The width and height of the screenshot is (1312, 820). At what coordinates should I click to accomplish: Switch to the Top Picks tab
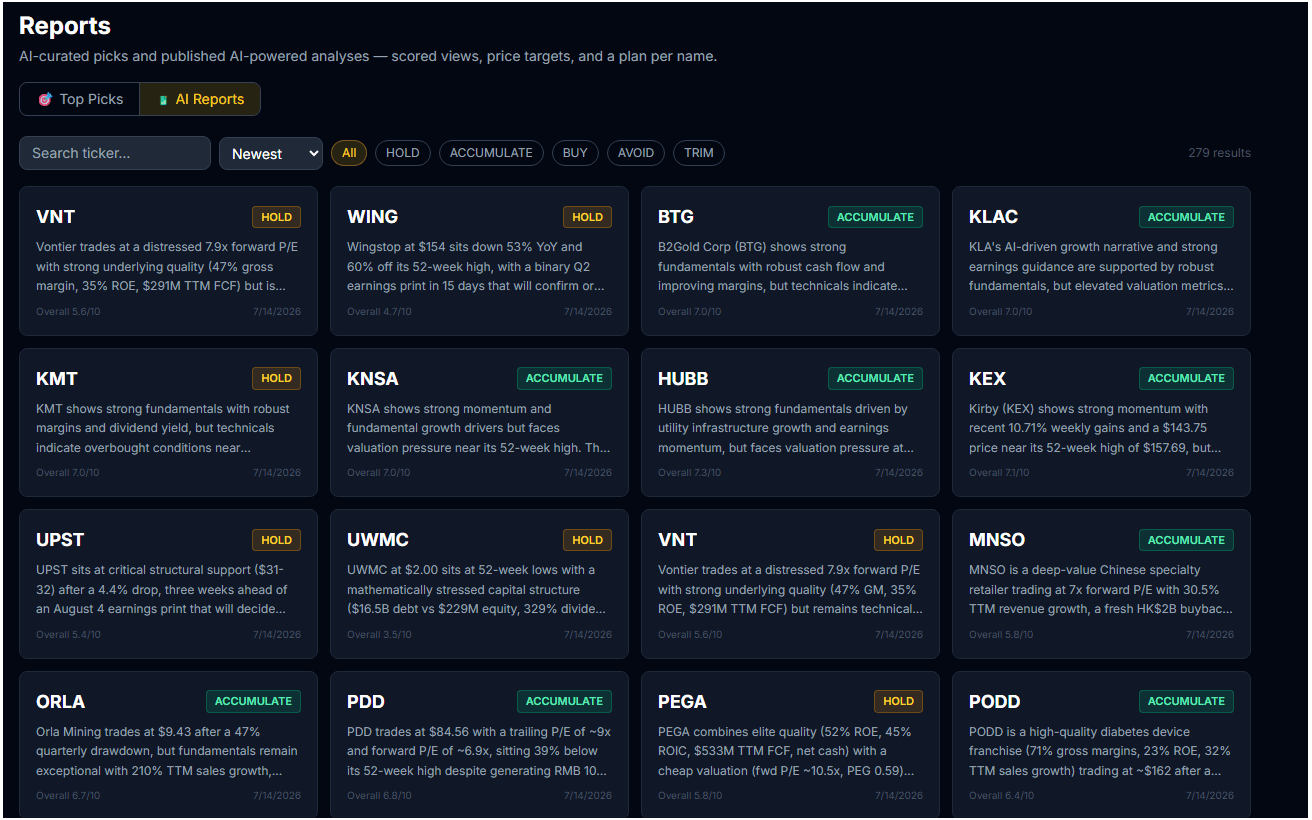click(80, 99)
